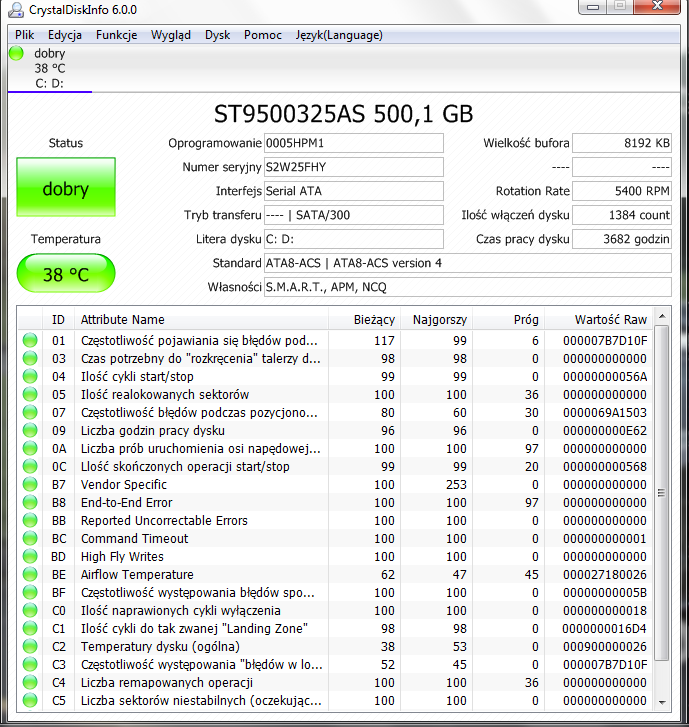Open the Pomoc menu
This screenshot has width=689, height=727.
click(x=263, y=35)
